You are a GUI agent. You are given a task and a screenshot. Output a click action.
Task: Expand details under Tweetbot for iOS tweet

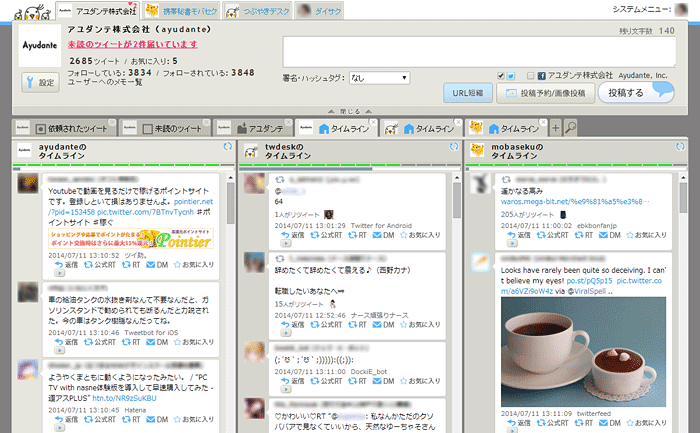[x=59, y=350]
